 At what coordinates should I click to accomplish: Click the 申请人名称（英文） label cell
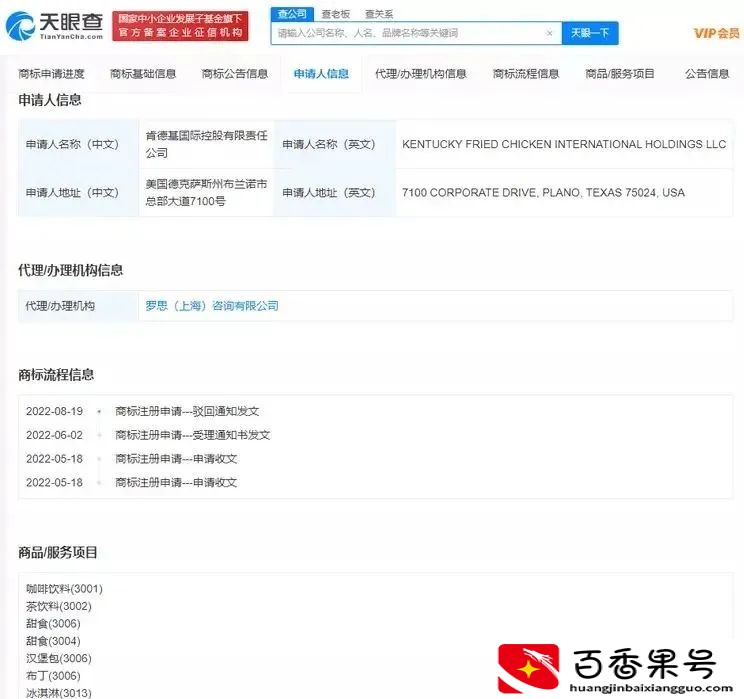coord(335,144)
